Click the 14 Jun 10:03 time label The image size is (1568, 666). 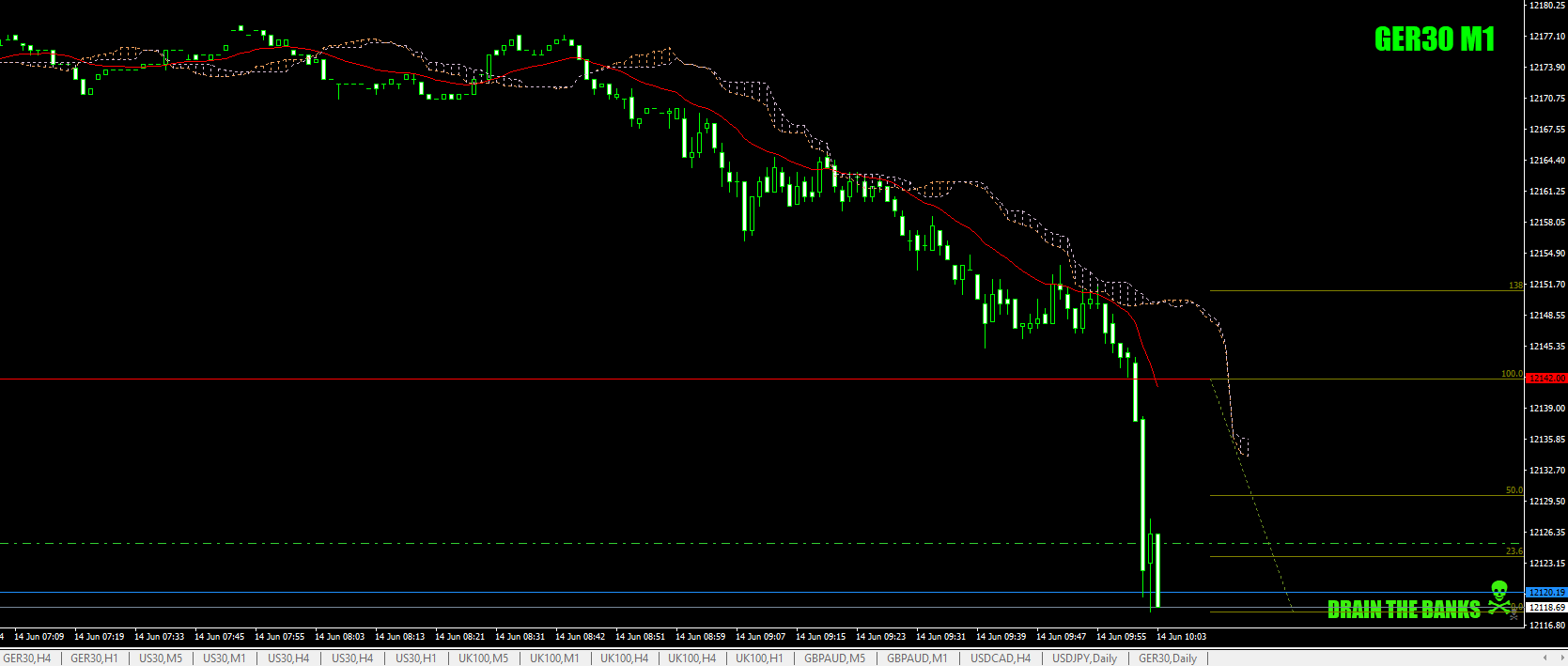tap(1182, 637)
